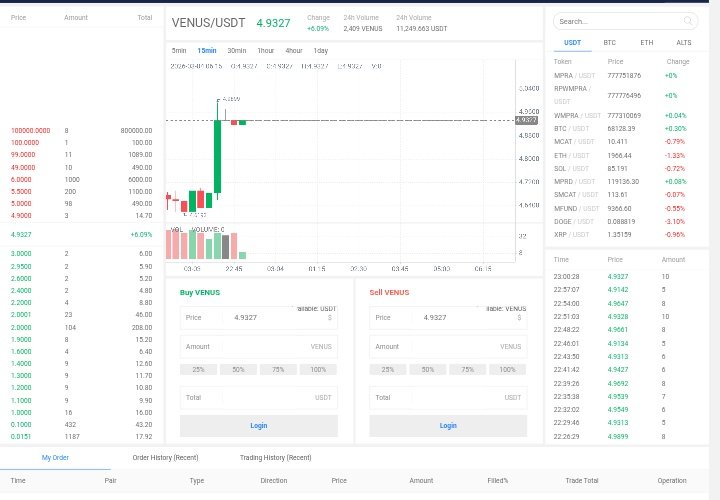Switch to the BTC market tab
This screenshot has width=720, height=500.
point(609,42)
